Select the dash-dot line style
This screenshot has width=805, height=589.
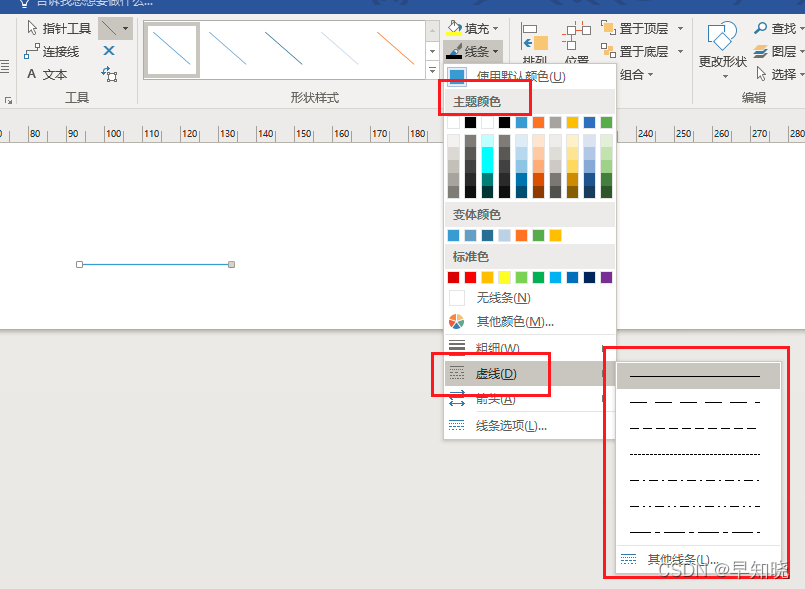click(x=698, y=481)
